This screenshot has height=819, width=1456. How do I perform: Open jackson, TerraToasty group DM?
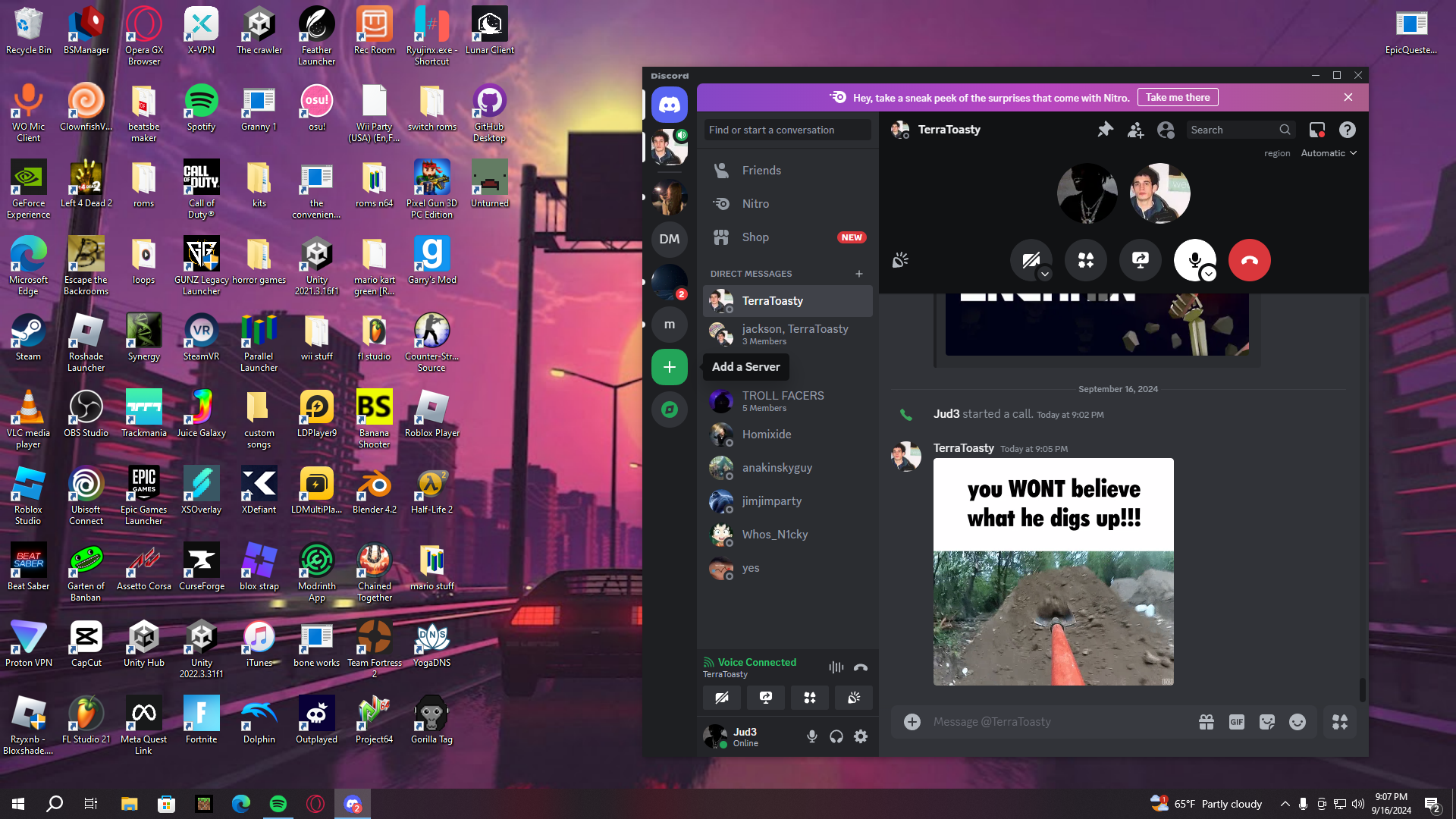click(787, 334)
